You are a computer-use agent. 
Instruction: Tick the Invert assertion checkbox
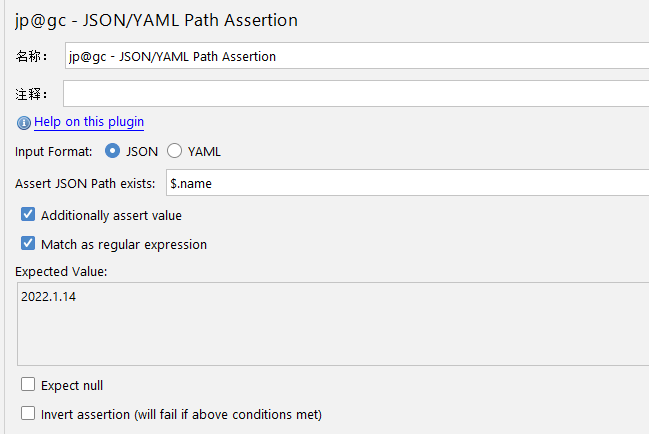[x=28, y=413]
